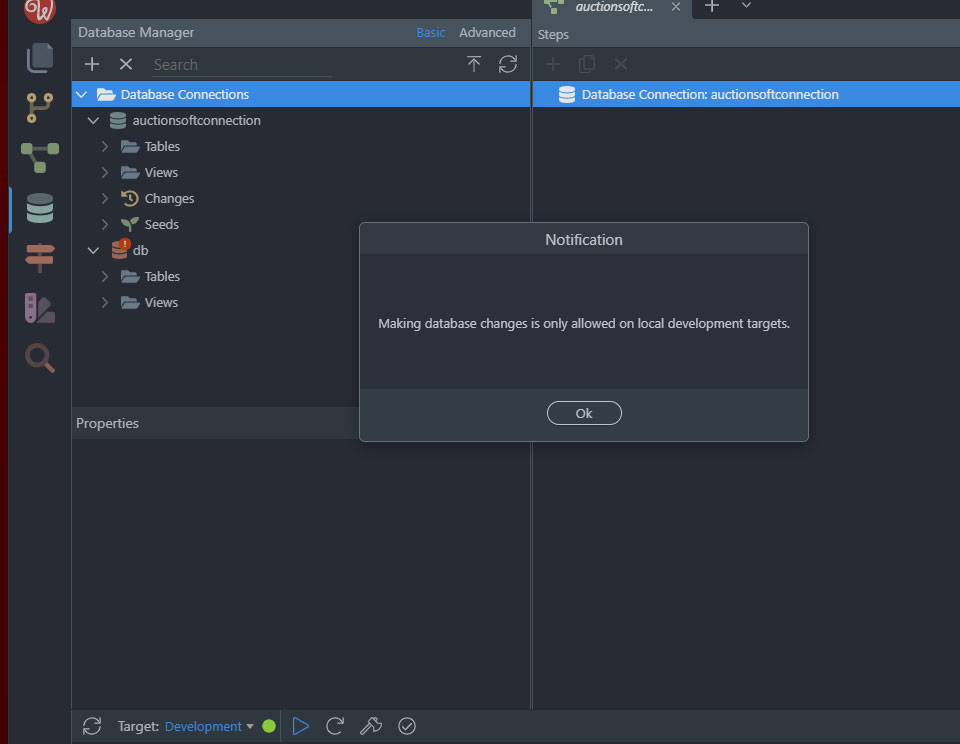The image size is (960, 744).
Task: Collapse the db connection node
Action: [93, 250]
